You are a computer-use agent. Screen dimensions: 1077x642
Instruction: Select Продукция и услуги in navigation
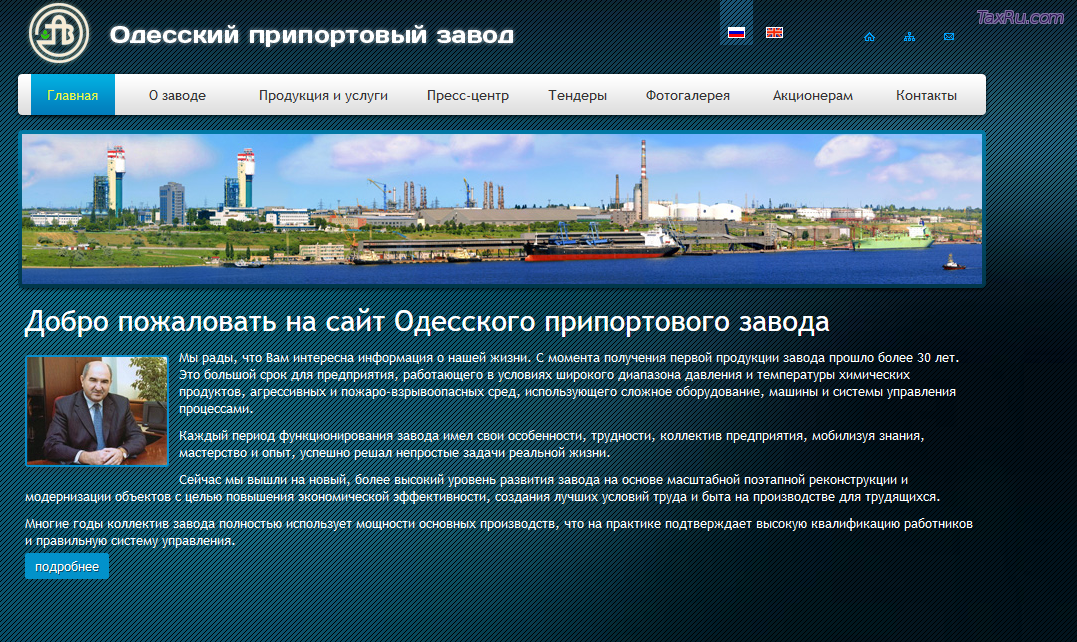(323, 96)
